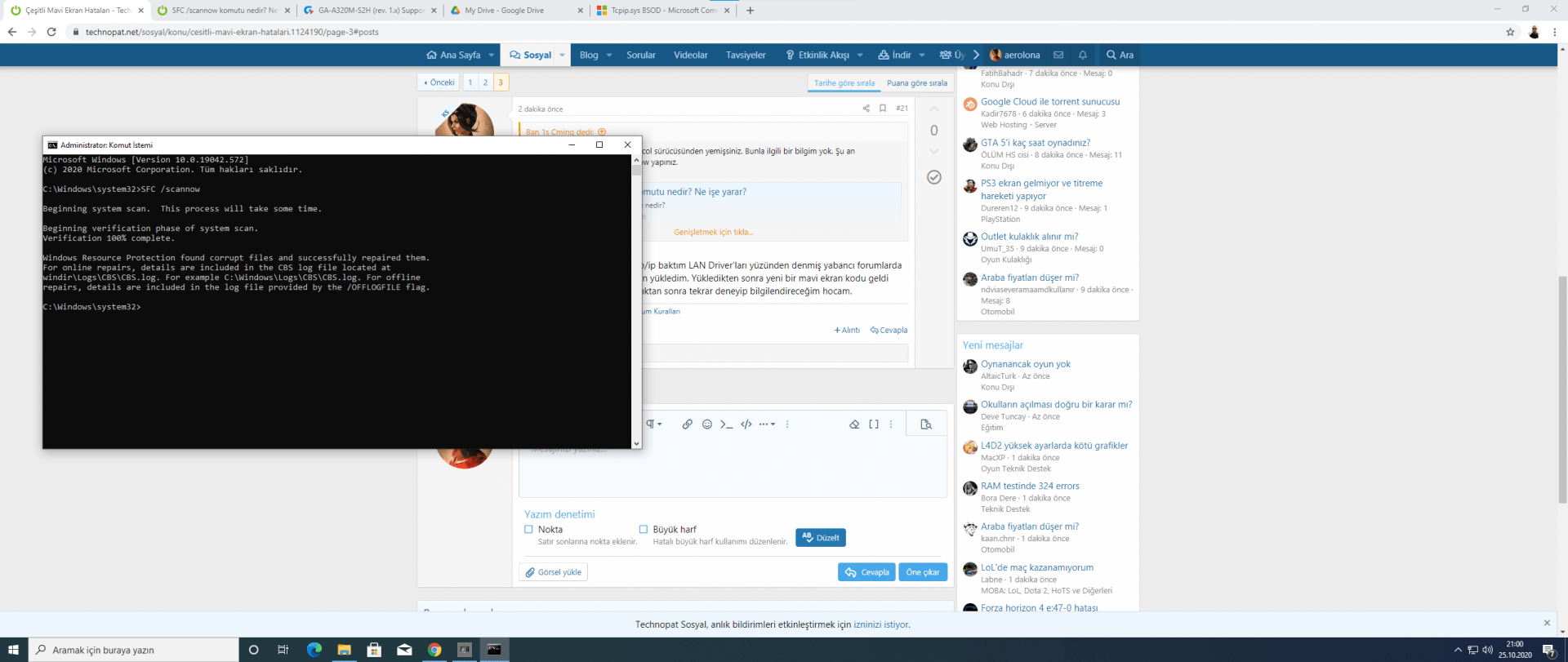
Task: Open Task View on the taskbar
Action: pyautogui.click(x=283, y=650)
